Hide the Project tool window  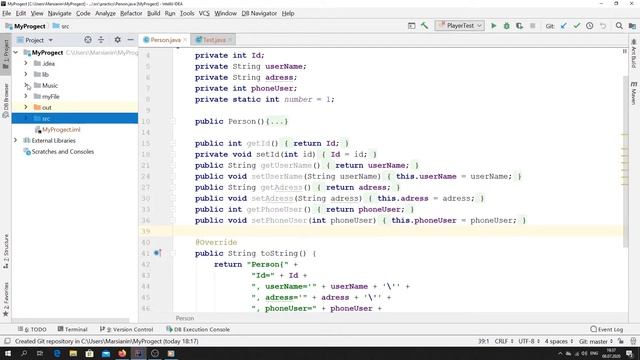(x=130, y=40)
